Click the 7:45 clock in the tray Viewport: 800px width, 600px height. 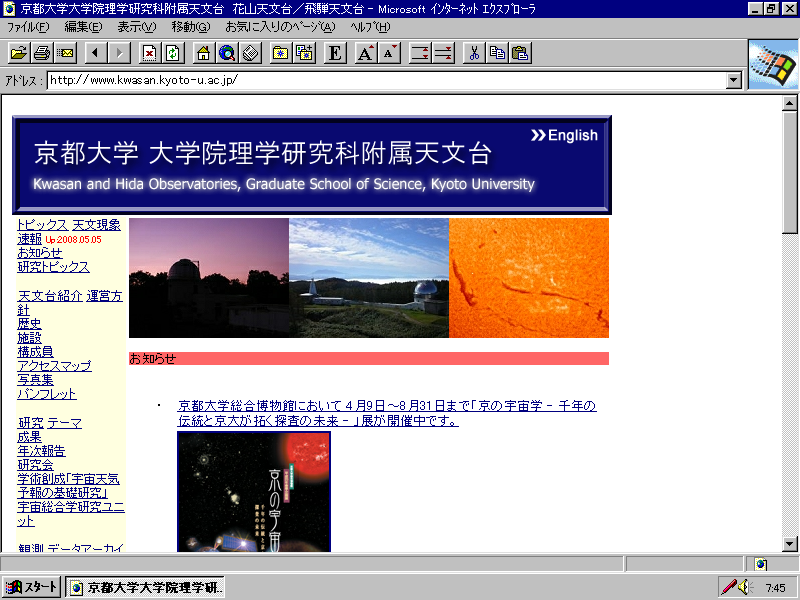[776, 588]
